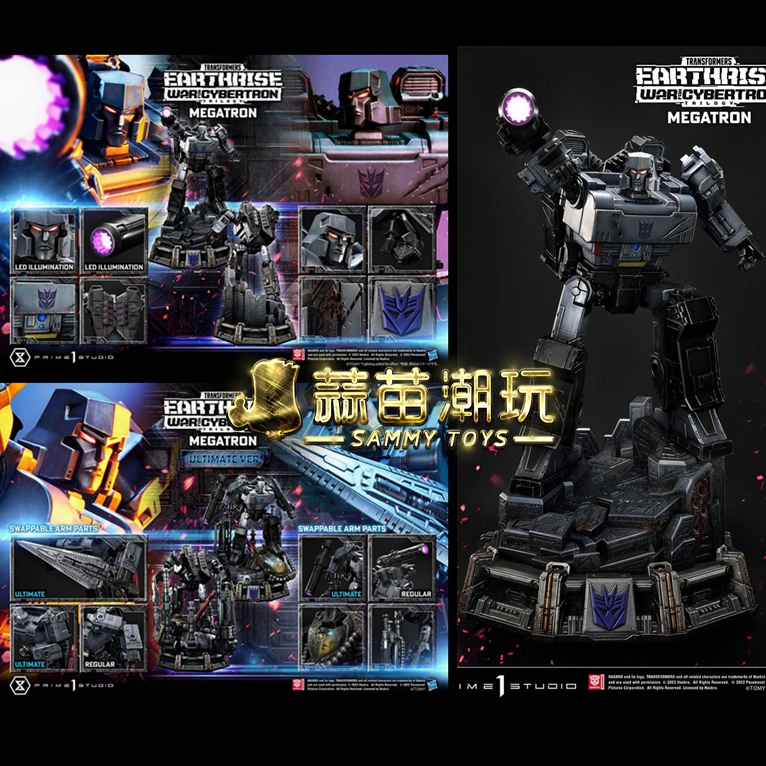Click the copyright notice in right poster footer

[686, 682]
